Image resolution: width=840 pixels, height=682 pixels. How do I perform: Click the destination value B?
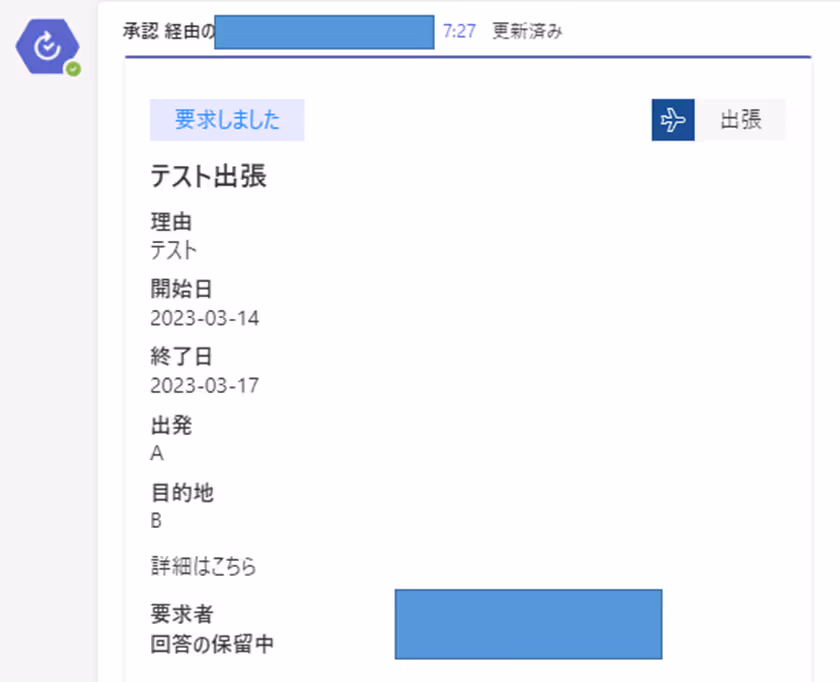point(156,521)
